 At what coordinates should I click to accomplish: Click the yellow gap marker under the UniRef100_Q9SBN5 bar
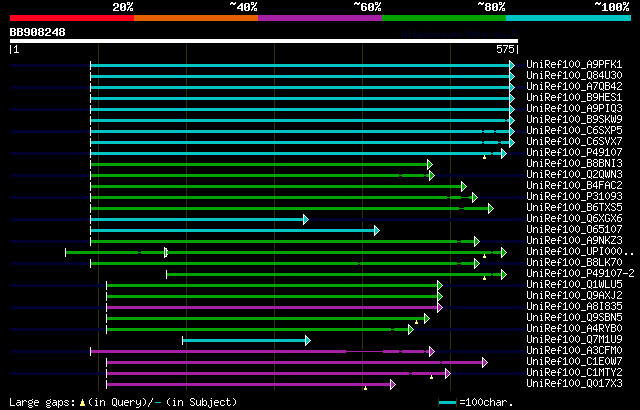tap(416, 322)
